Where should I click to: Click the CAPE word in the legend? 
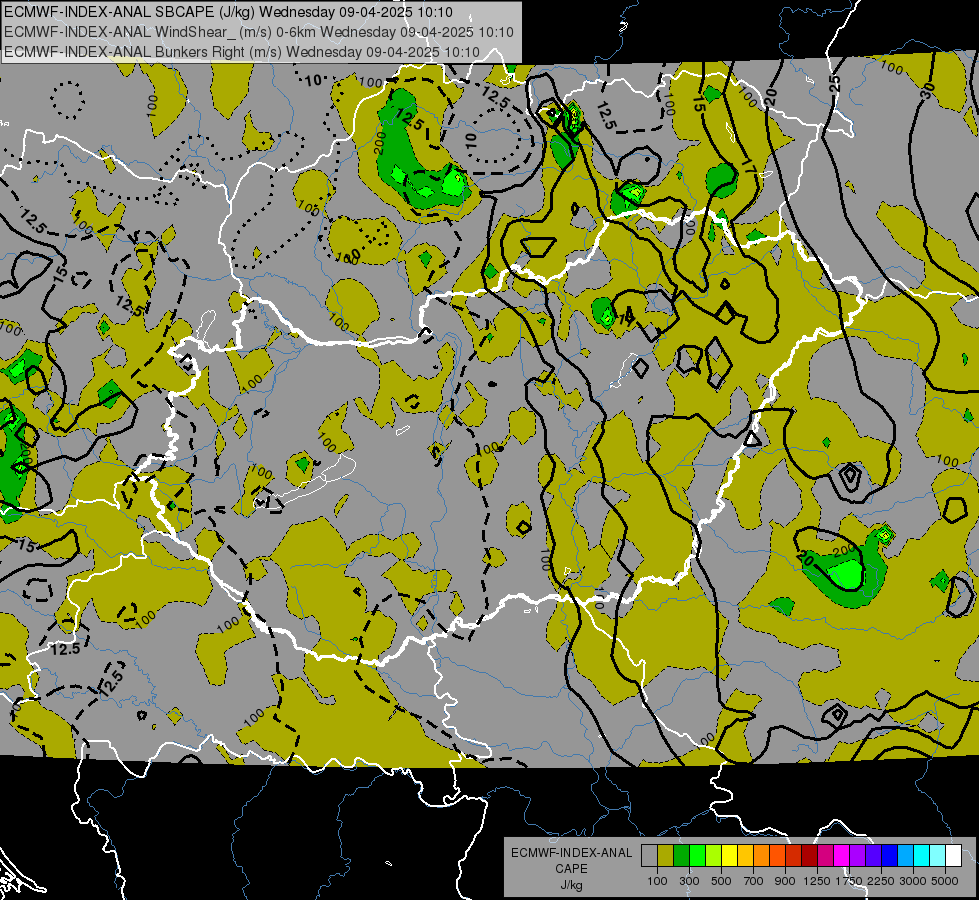tap(571, 869)
